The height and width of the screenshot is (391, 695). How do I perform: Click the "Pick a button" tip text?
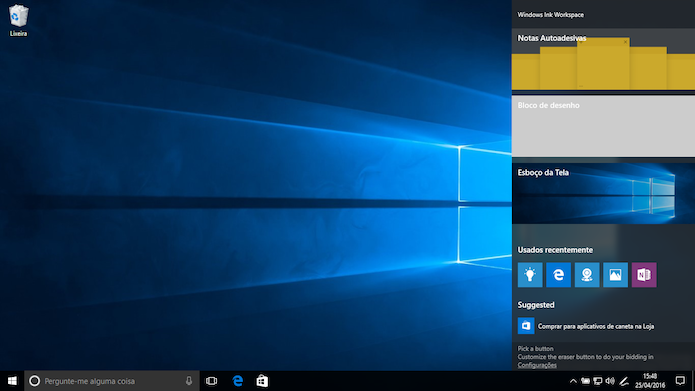[535, 348]
